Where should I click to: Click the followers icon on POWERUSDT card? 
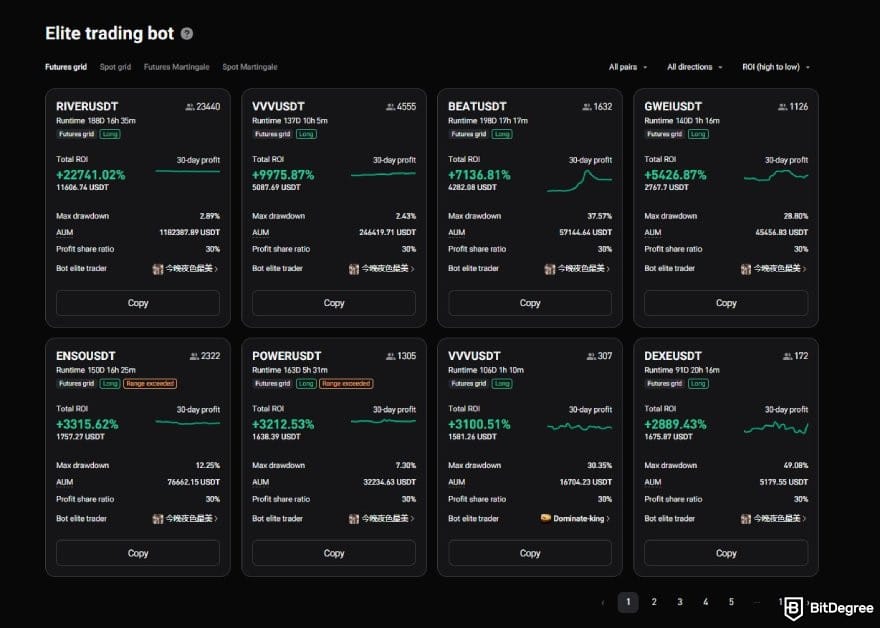(x=390, y=356)
